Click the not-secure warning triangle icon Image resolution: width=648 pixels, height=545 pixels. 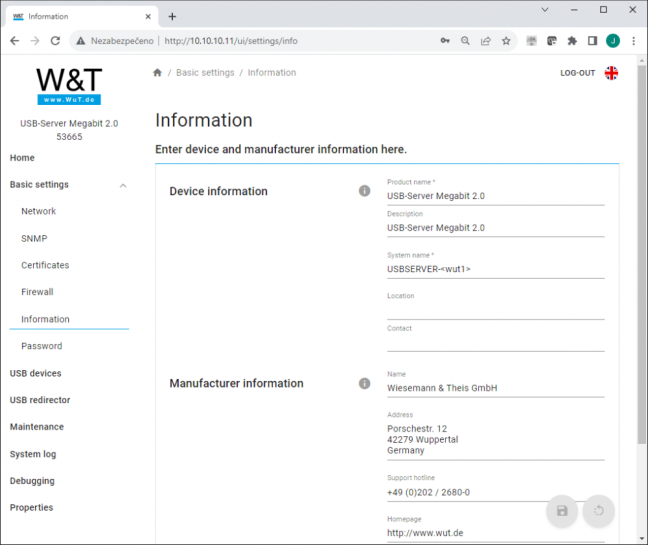pyautogui.click(x=81, y=41)
